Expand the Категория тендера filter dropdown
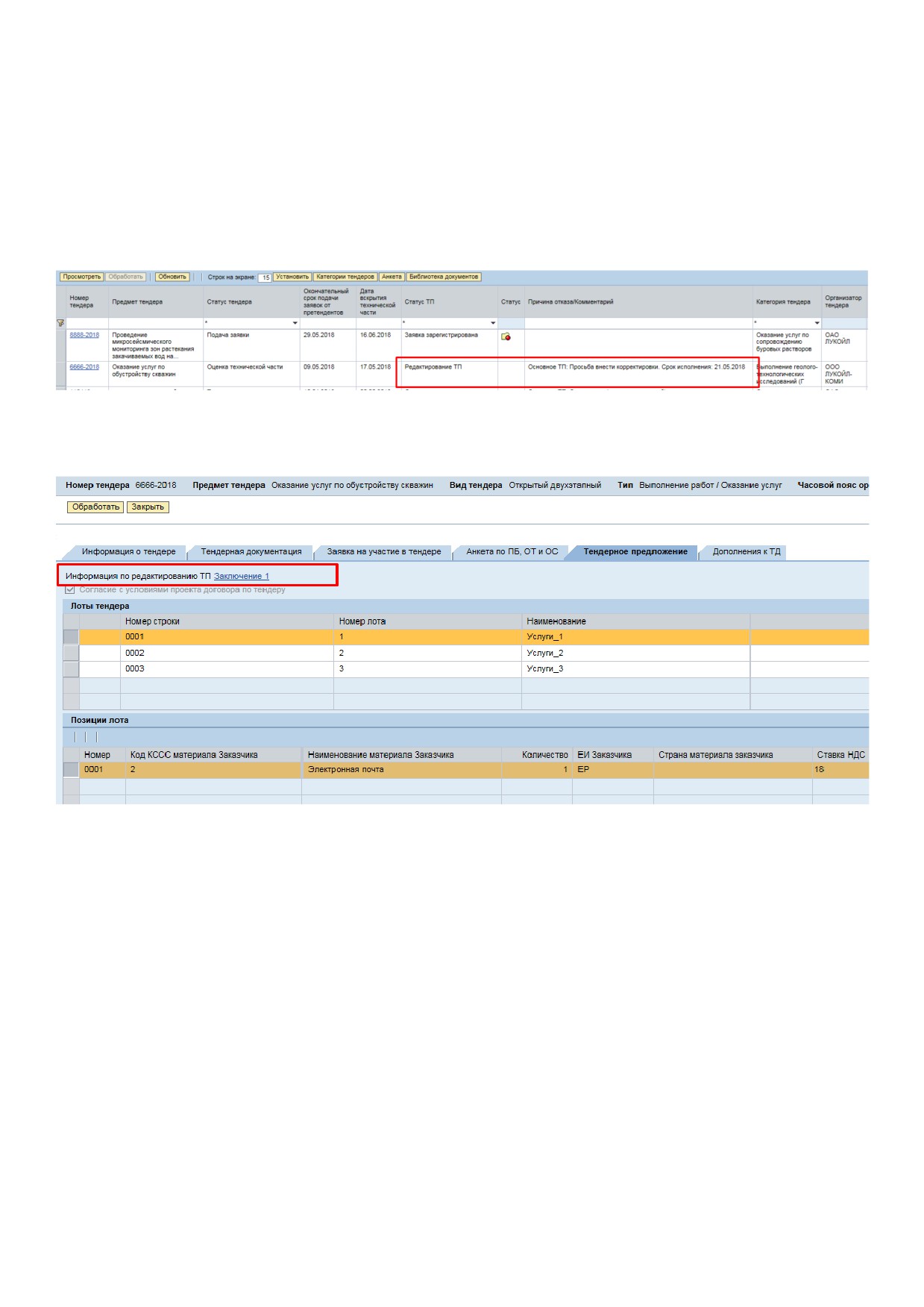 (x=817, y=323)
